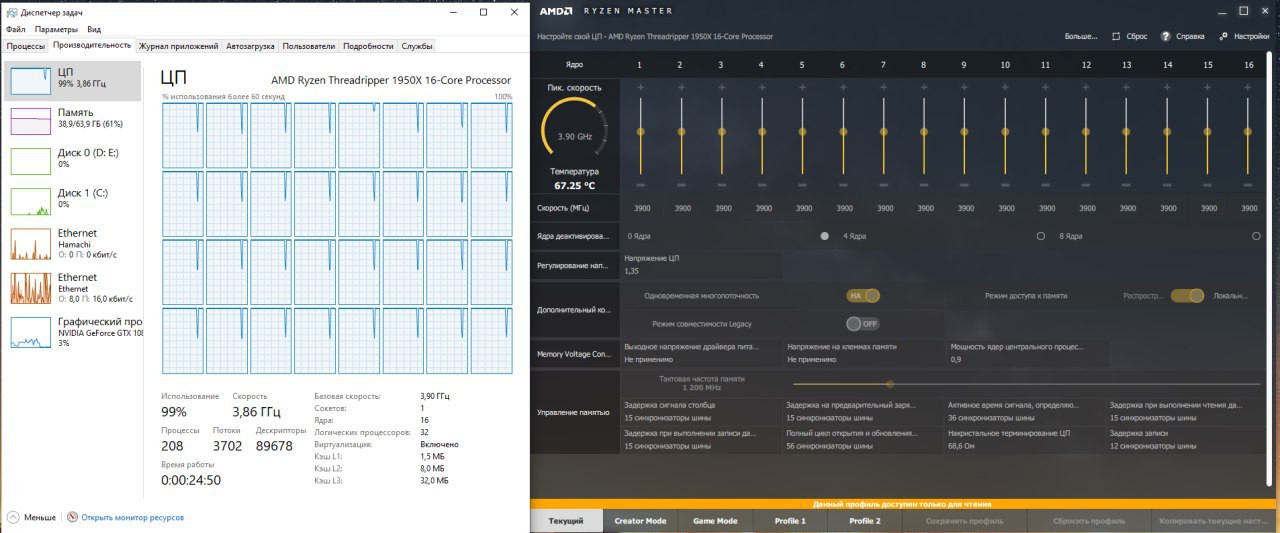Screen dimensions: 1280x533
Task: Click the minus icon below core 2 slider
Action: click(681, 185)
